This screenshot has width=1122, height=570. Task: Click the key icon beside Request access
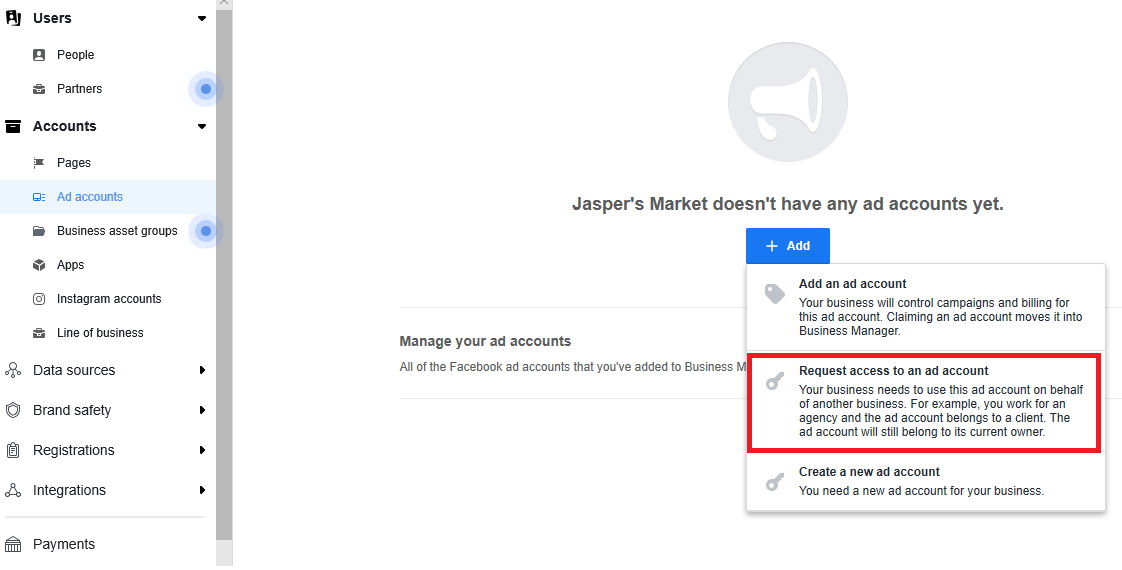tap(774, 381)
